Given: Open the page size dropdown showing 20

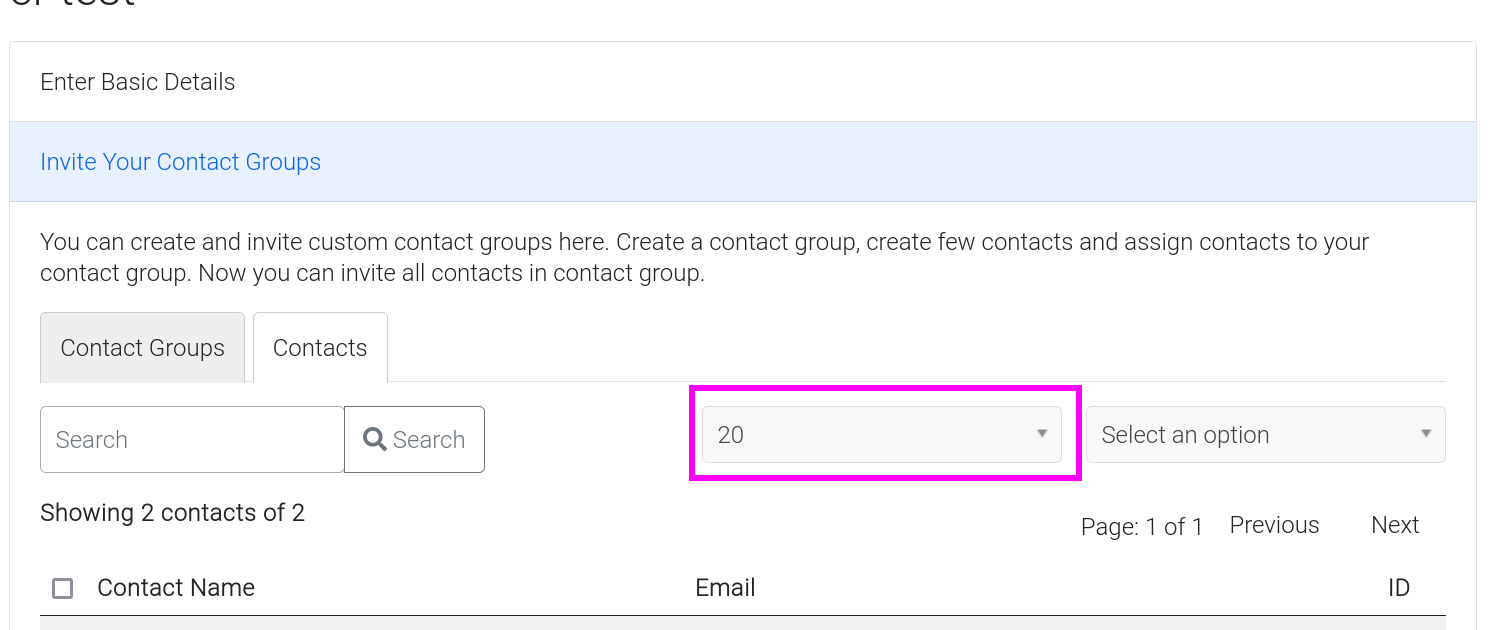Looking at the screenshot, I should (x=881, y=435).
